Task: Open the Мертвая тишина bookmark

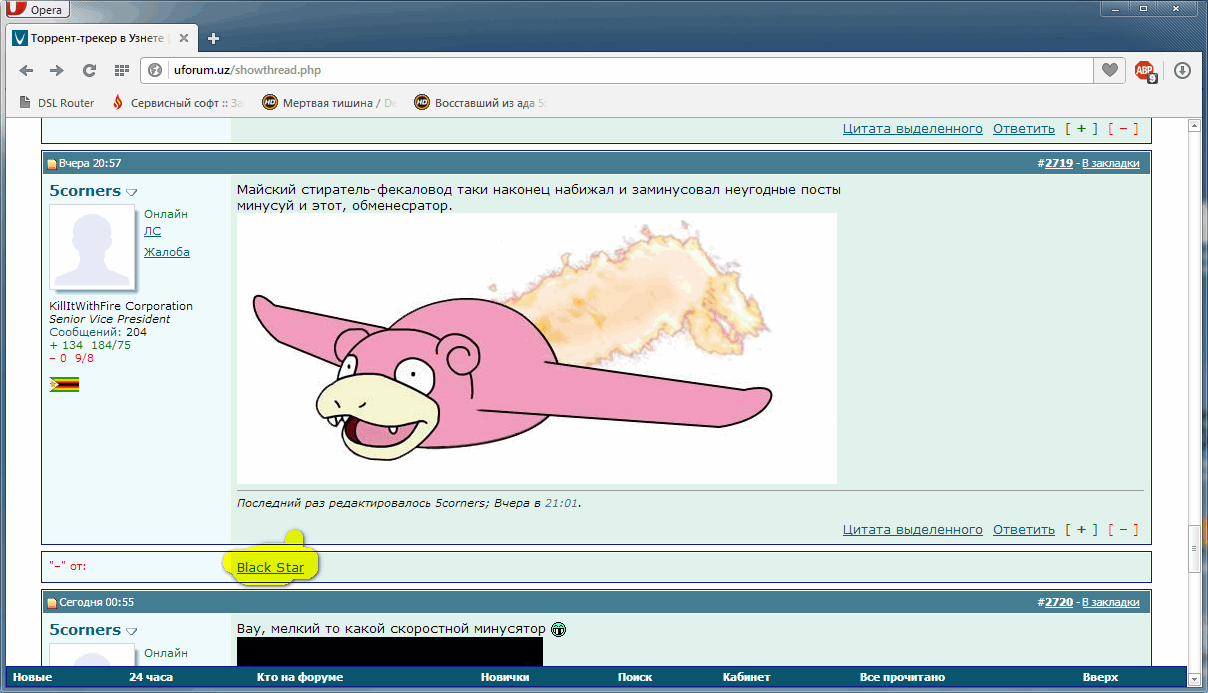Action: (x=329, y=102)
